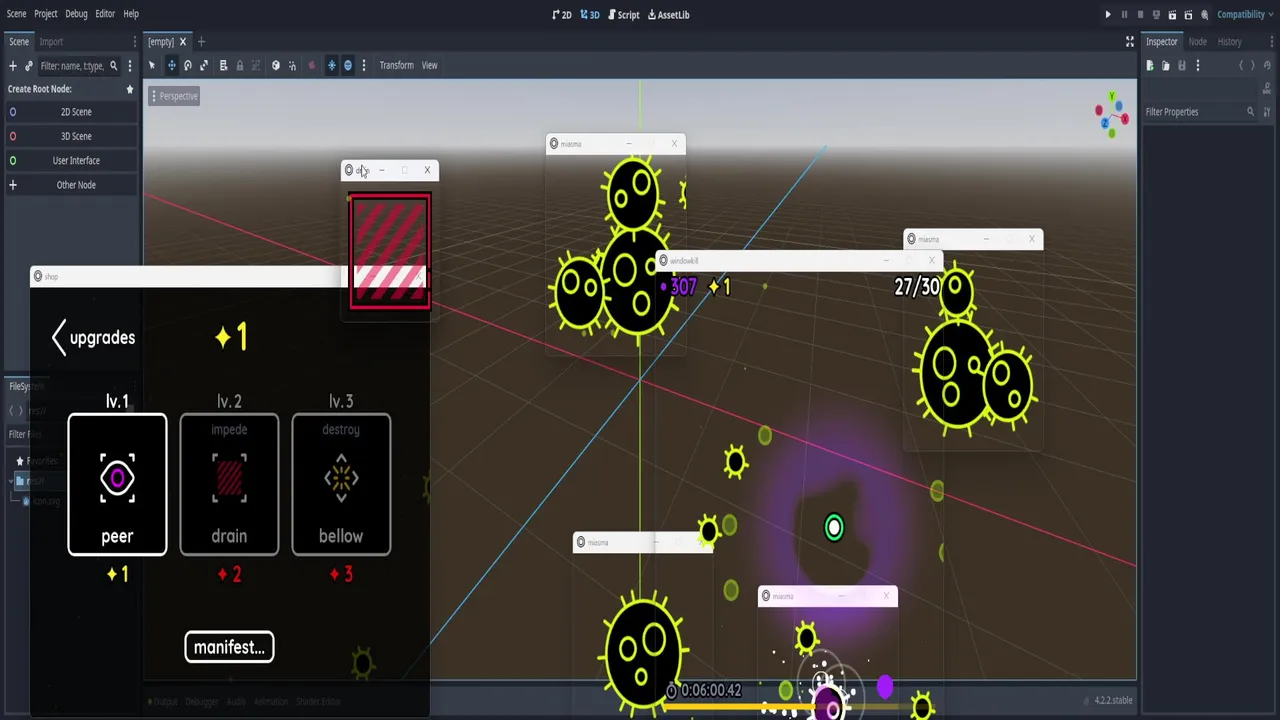Create a User Interface root node
The width and height of the screenshot is (1280, 720).
click(x=72, y=160)
